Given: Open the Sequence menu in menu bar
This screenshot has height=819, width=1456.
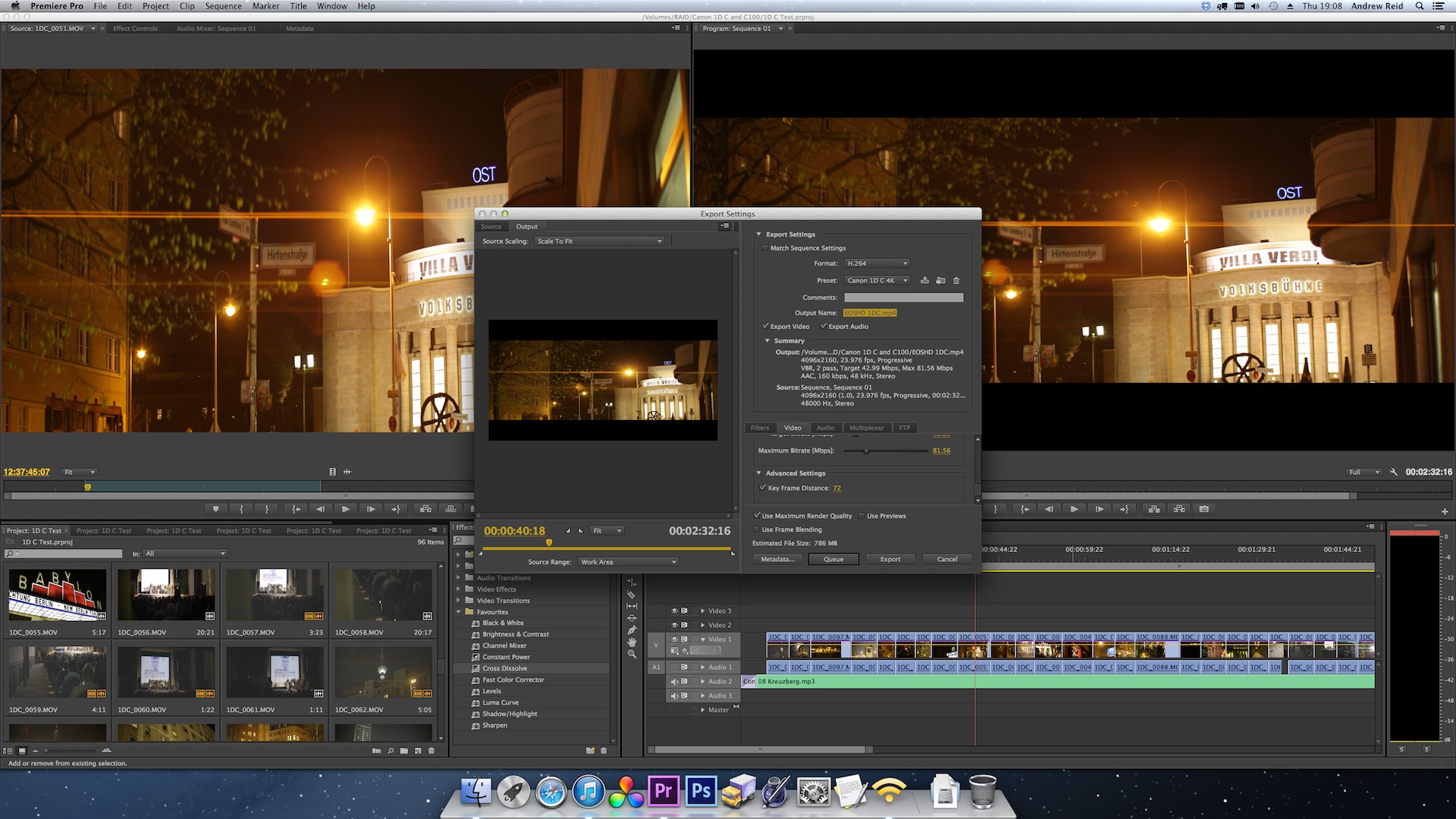Looking at the screenshot, I should (223, 6).
